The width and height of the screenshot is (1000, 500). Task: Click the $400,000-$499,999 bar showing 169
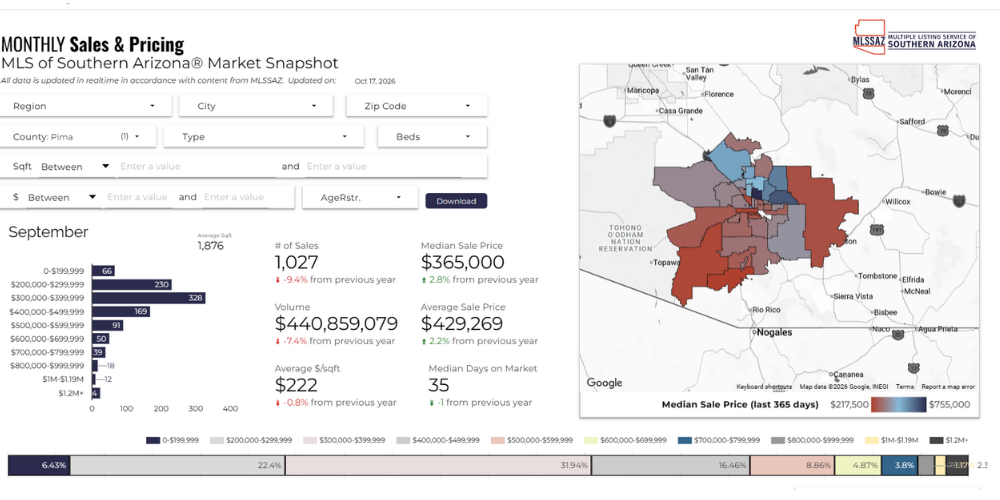pyautogui.click(x=121, y=312)
